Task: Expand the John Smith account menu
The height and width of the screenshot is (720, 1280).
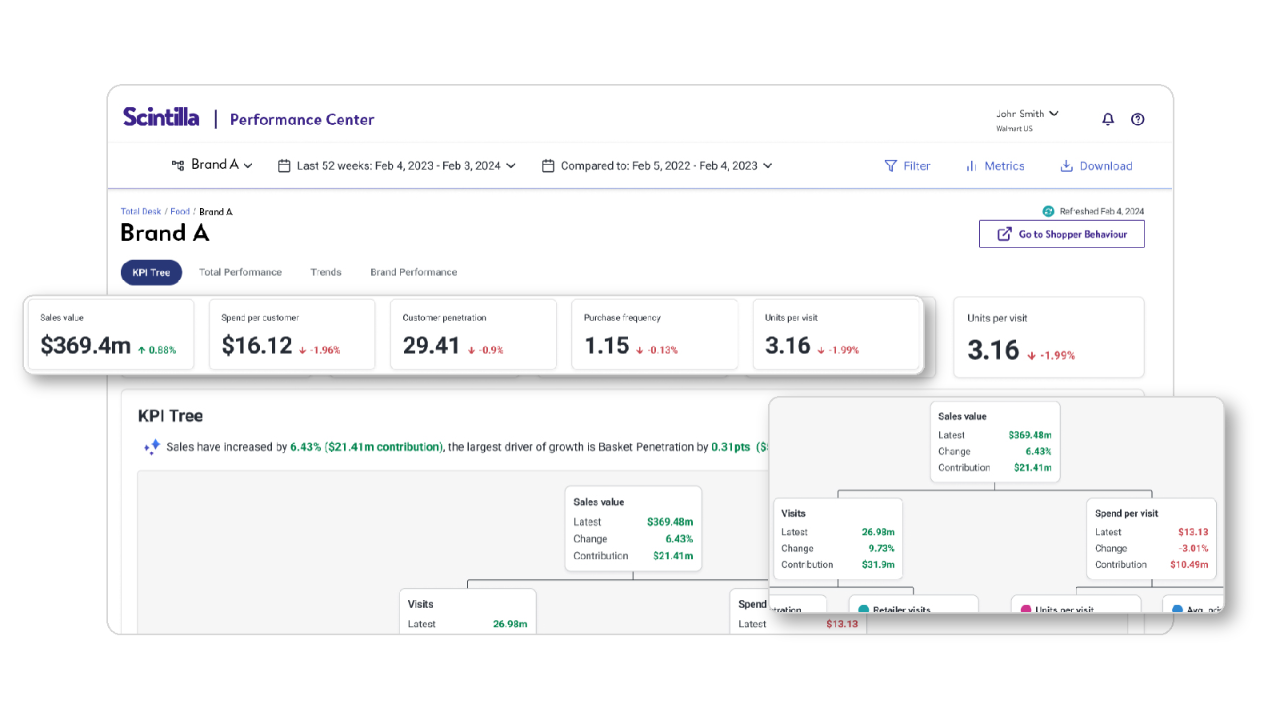Action: tap(1027, 114)
